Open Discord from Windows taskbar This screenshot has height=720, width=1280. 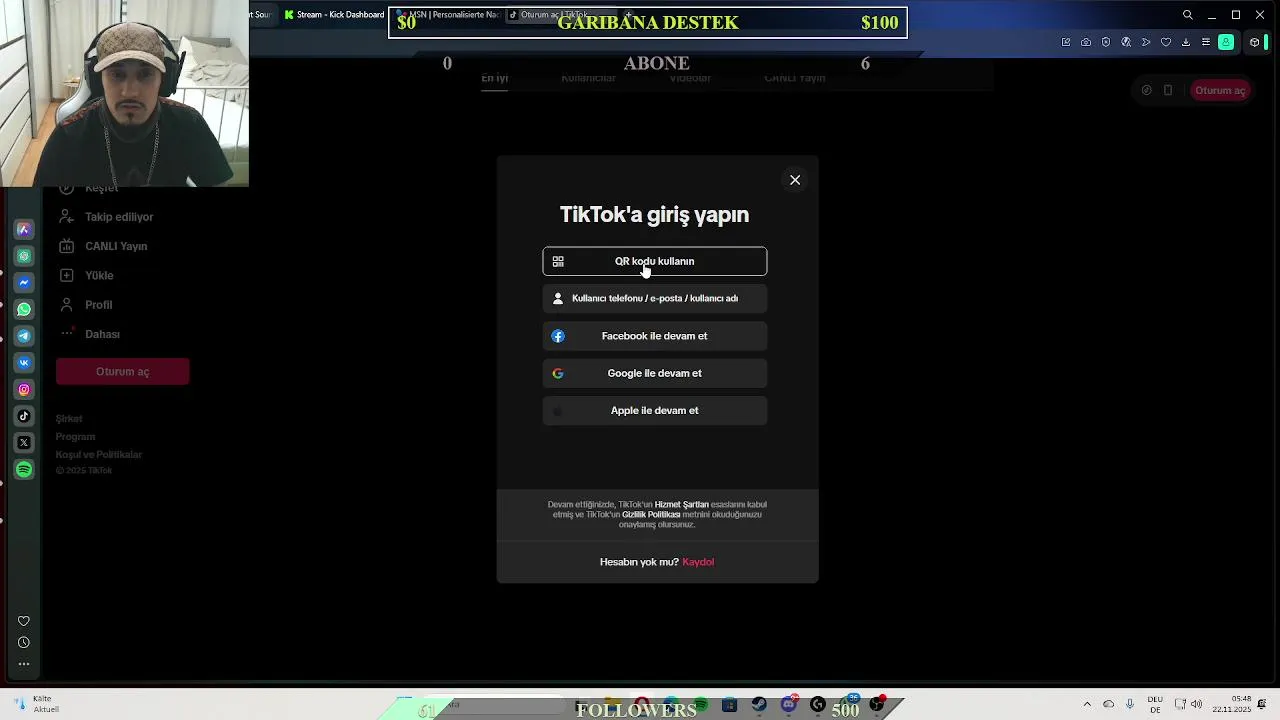789,705
